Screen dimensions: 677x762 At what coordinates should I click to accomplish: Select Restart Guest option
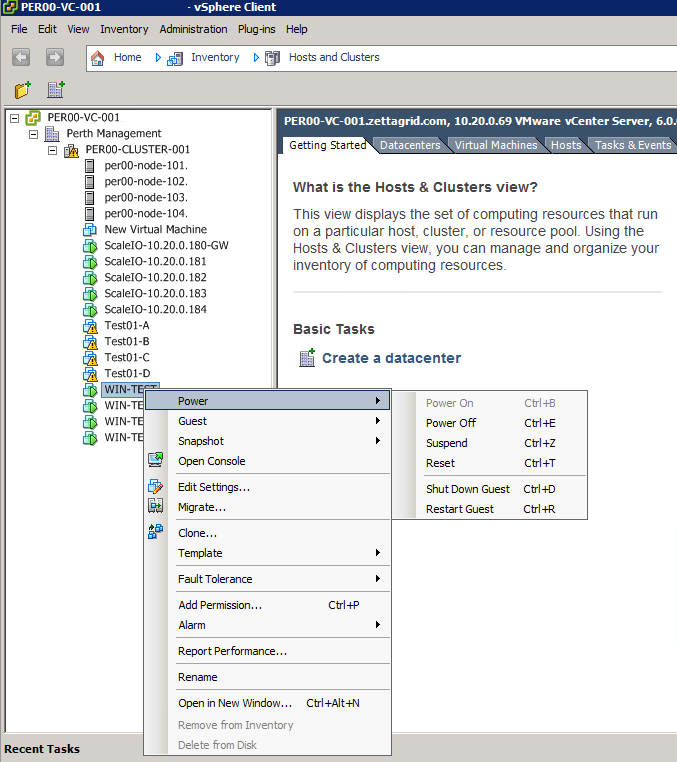490,509
